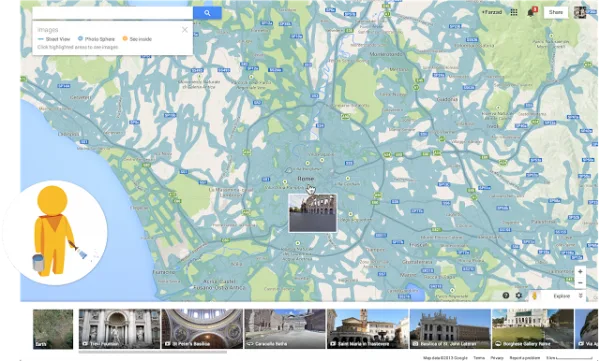Open the Trevi Fountain photo
600x361 pixels.
click(119, 329)
